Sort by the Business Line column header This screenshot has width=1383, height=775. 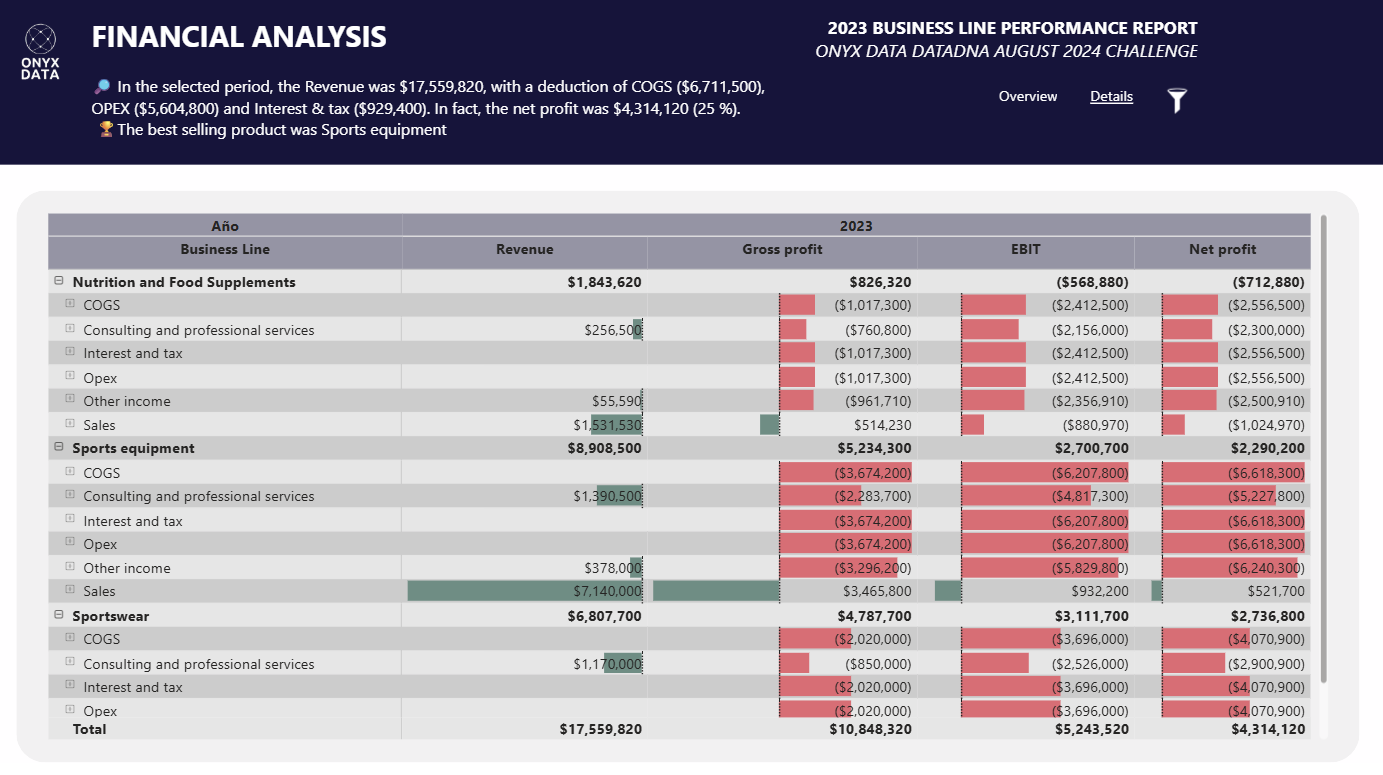click(x=225, y=250)
